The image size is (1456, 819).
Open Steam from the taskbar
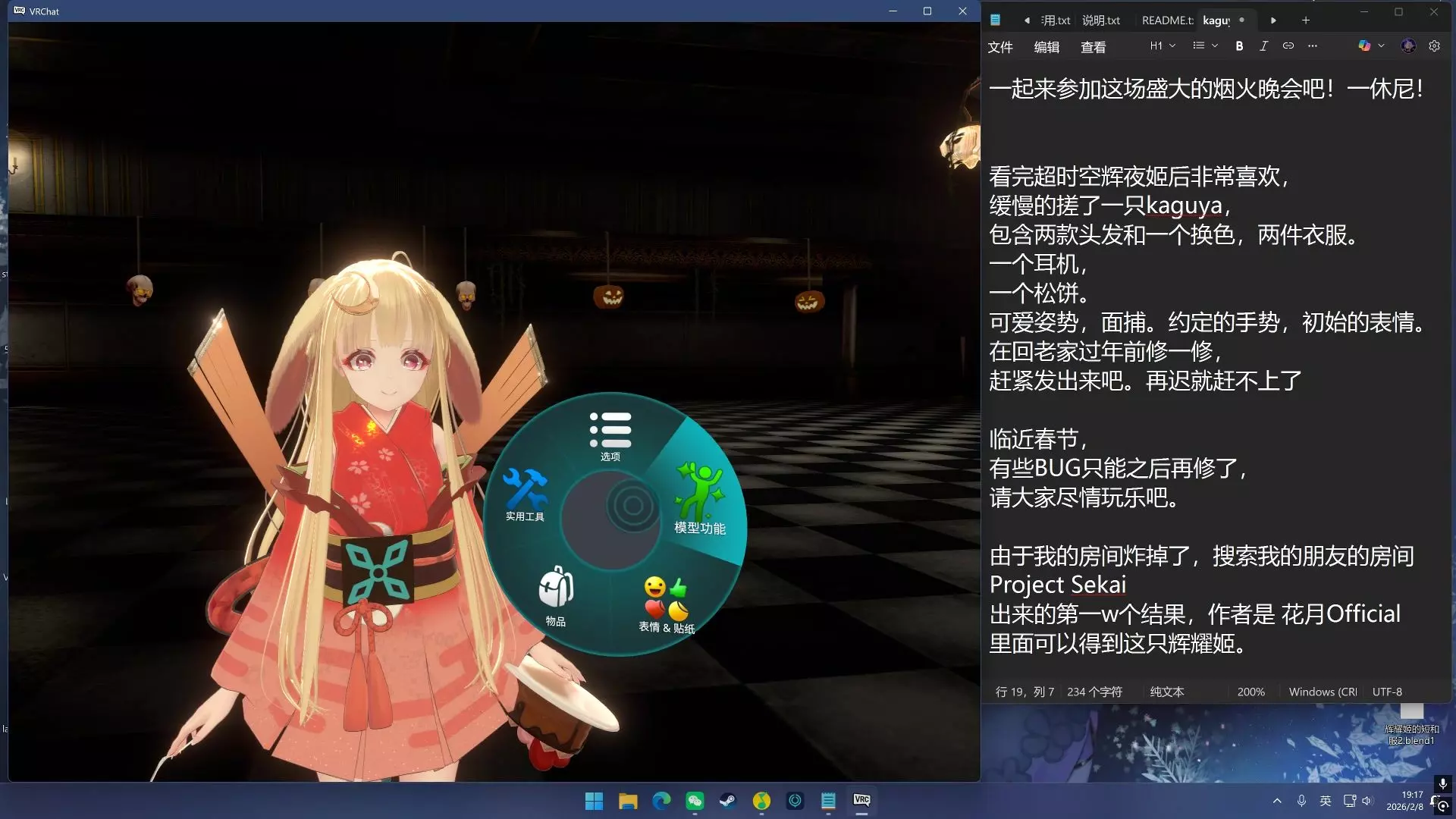click(728, 801)
